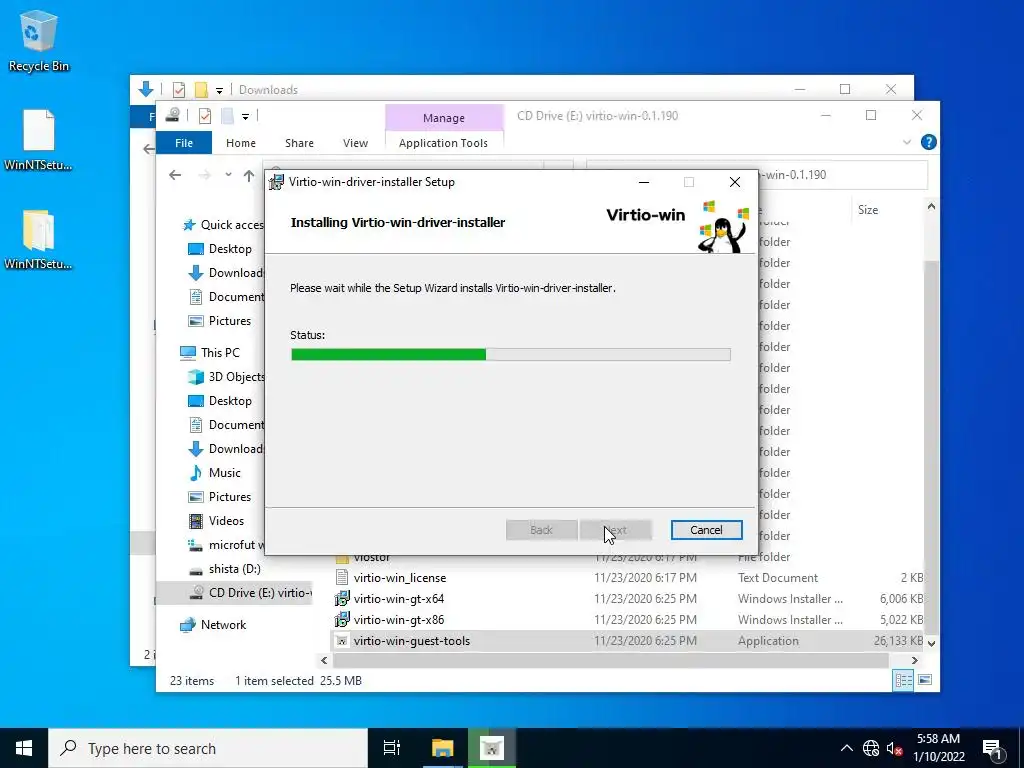Open Task View from the taskbar
This screenshot has height=768, width=1024.
click(392, 748)
